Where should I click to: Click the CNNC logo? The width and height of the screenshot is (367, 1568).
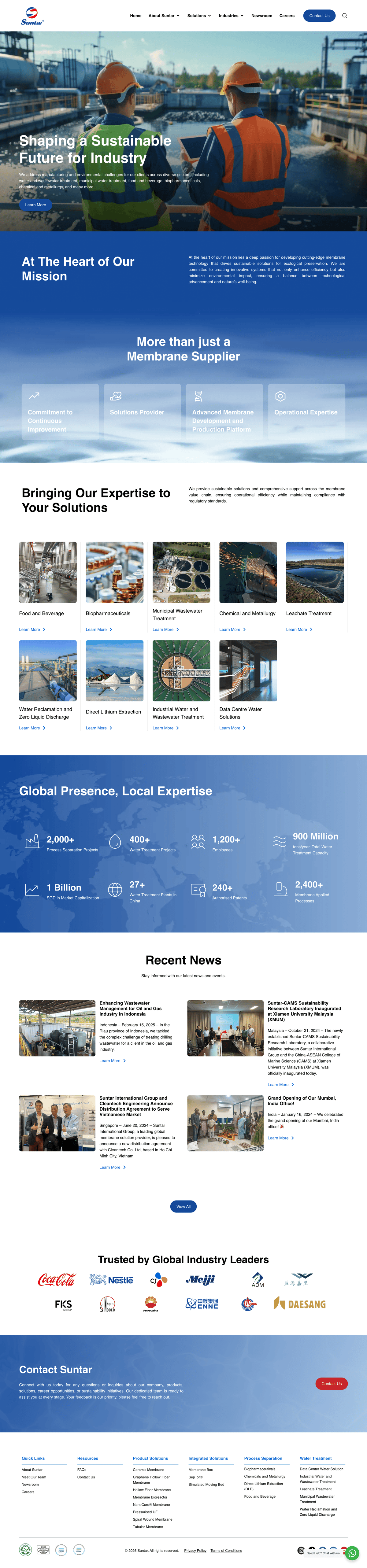click(202, 1304)
